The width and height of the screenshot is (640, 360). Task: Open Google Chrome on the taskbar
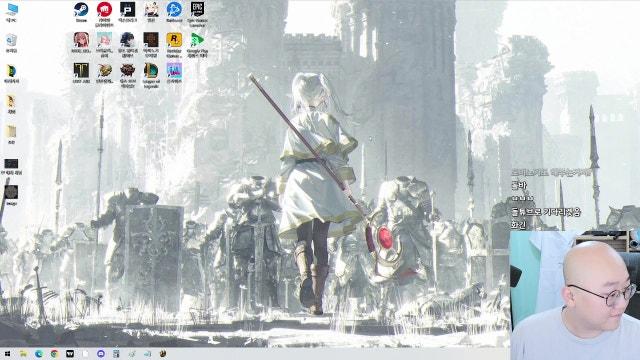tap(54, 354)
